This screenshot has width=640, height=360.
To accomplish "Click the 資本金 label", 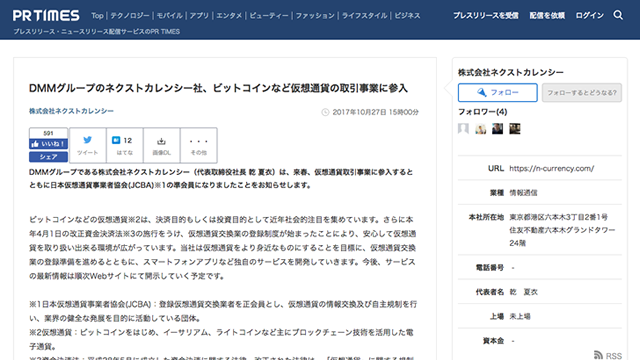I will tap(493, 341).
